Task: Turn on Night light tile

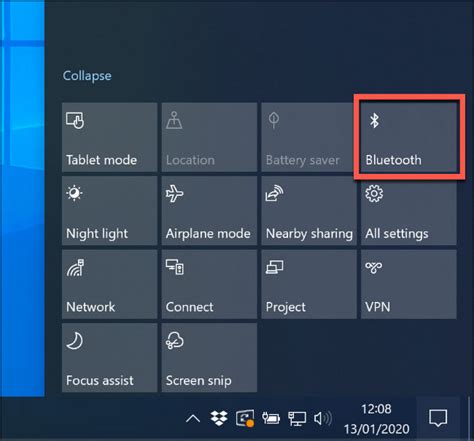Action: point(109,211)
